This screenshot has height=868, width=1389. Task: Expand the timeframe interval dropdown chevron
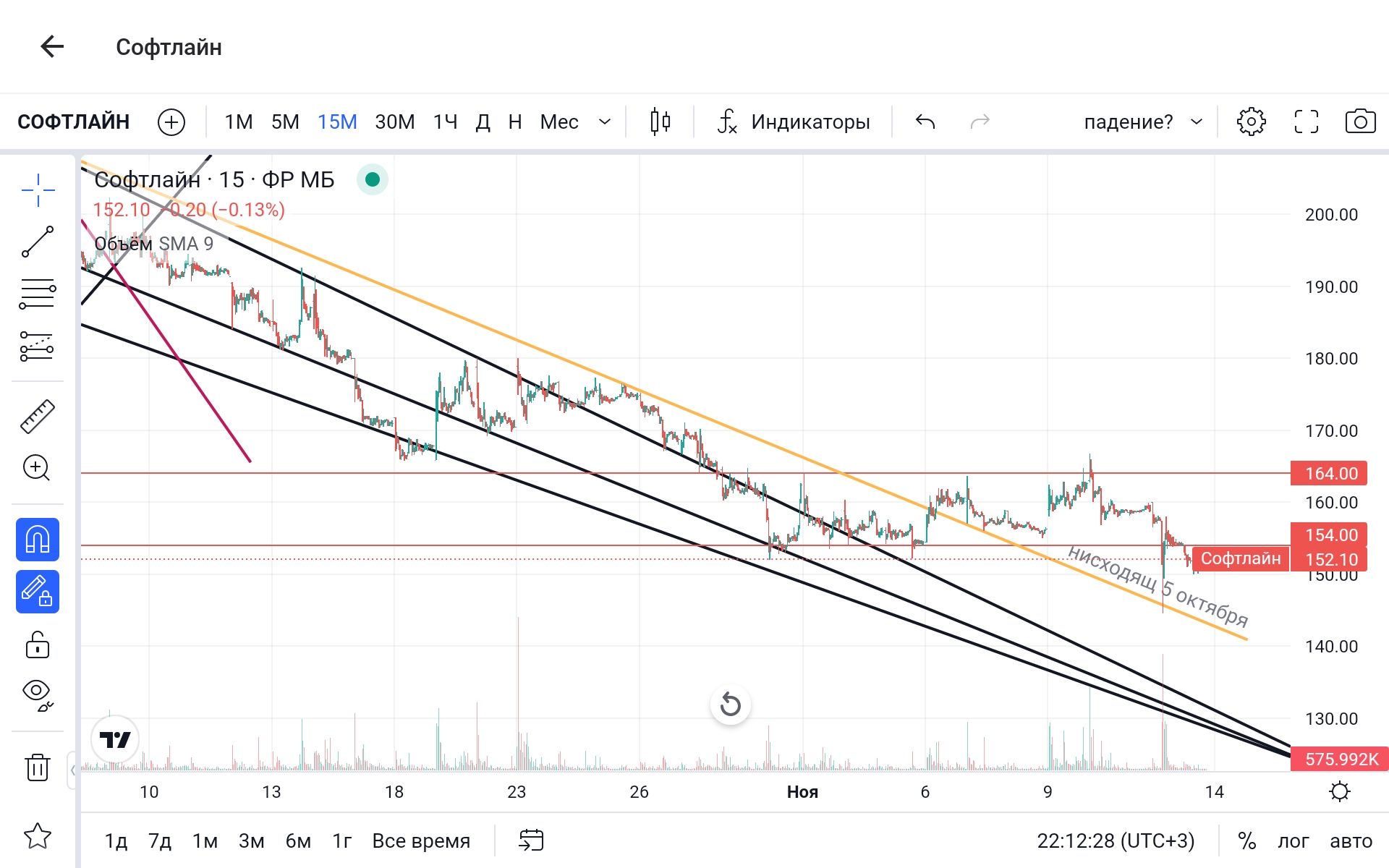click(x=605, y=122)
